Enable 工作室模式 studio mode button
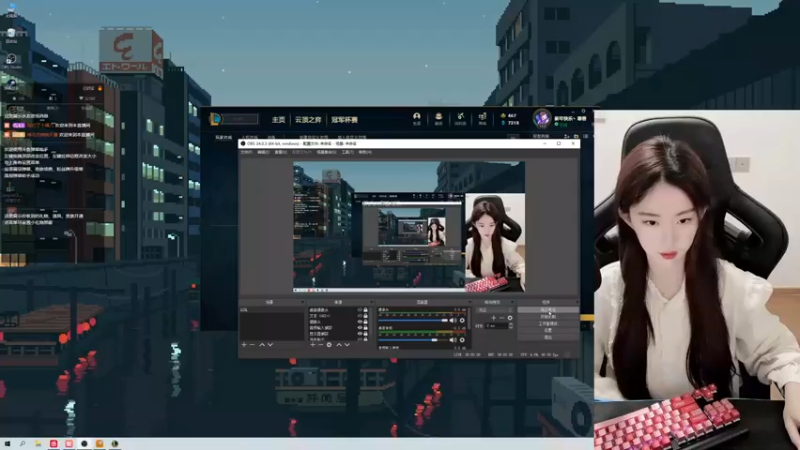The width and height of the screenshot is (800, 450). coord(548,323)
